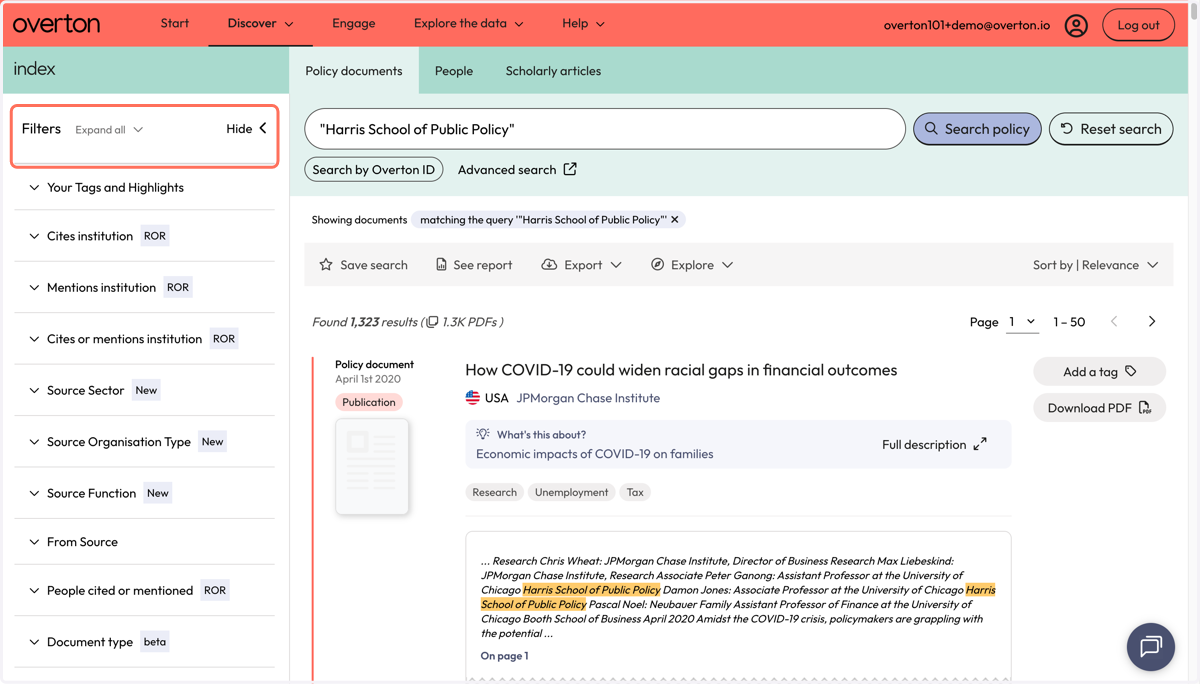1200x684 pixels.
Task: Switch to the People tab
Action: [454, 71]
